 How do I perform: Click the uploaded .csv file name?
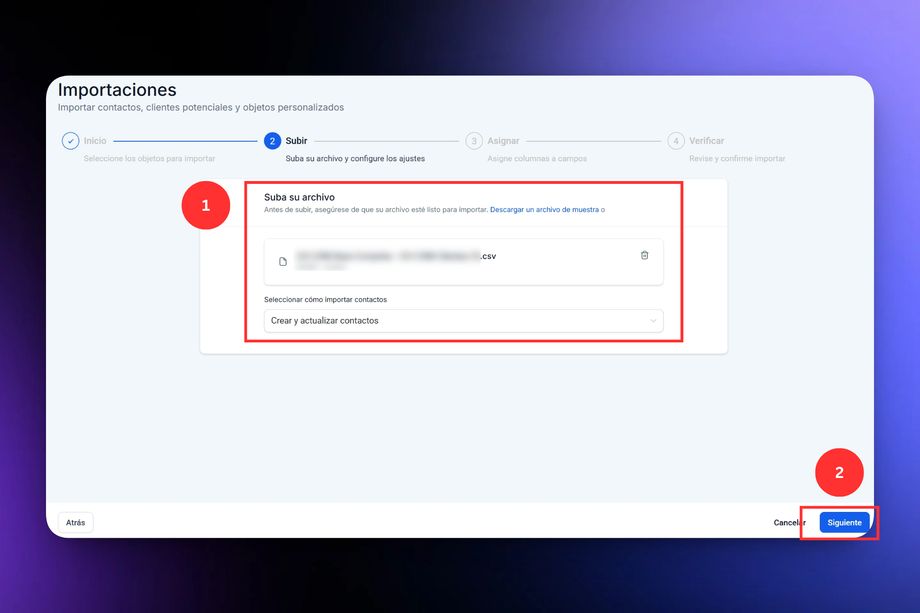click(396, 256)
